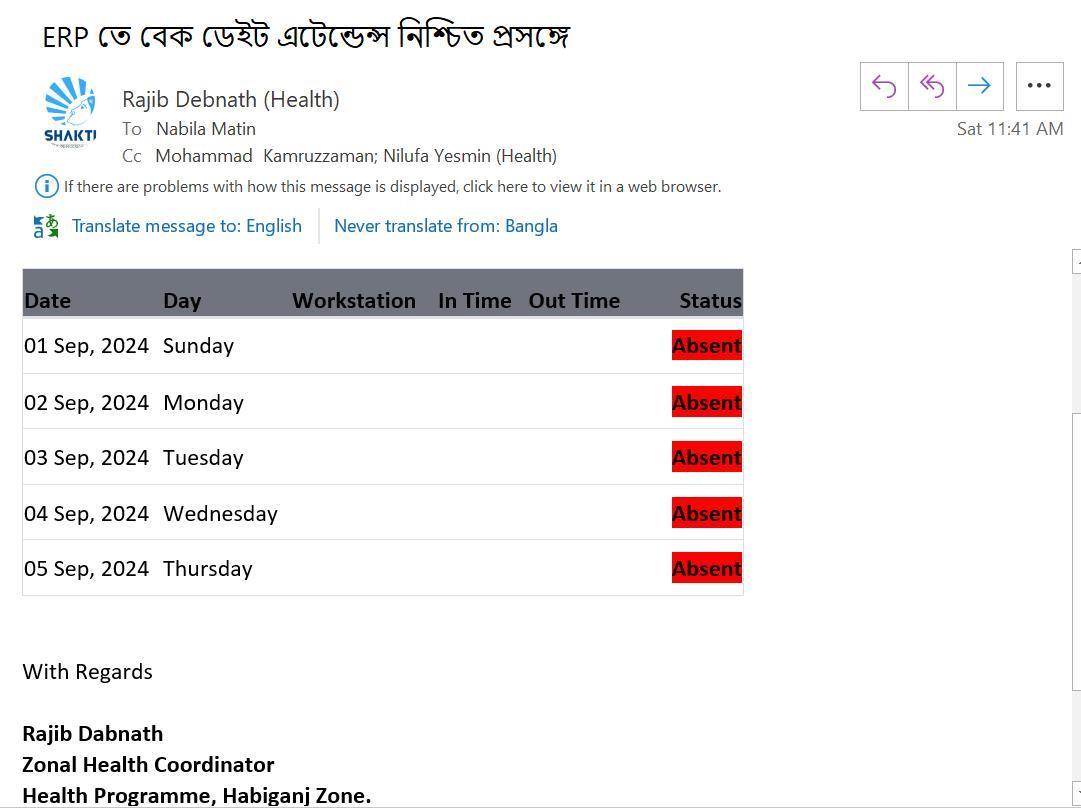The image size is (1081, 808).
Task: Click the Reply All double-arrow icon
Action: pos(932,86)
